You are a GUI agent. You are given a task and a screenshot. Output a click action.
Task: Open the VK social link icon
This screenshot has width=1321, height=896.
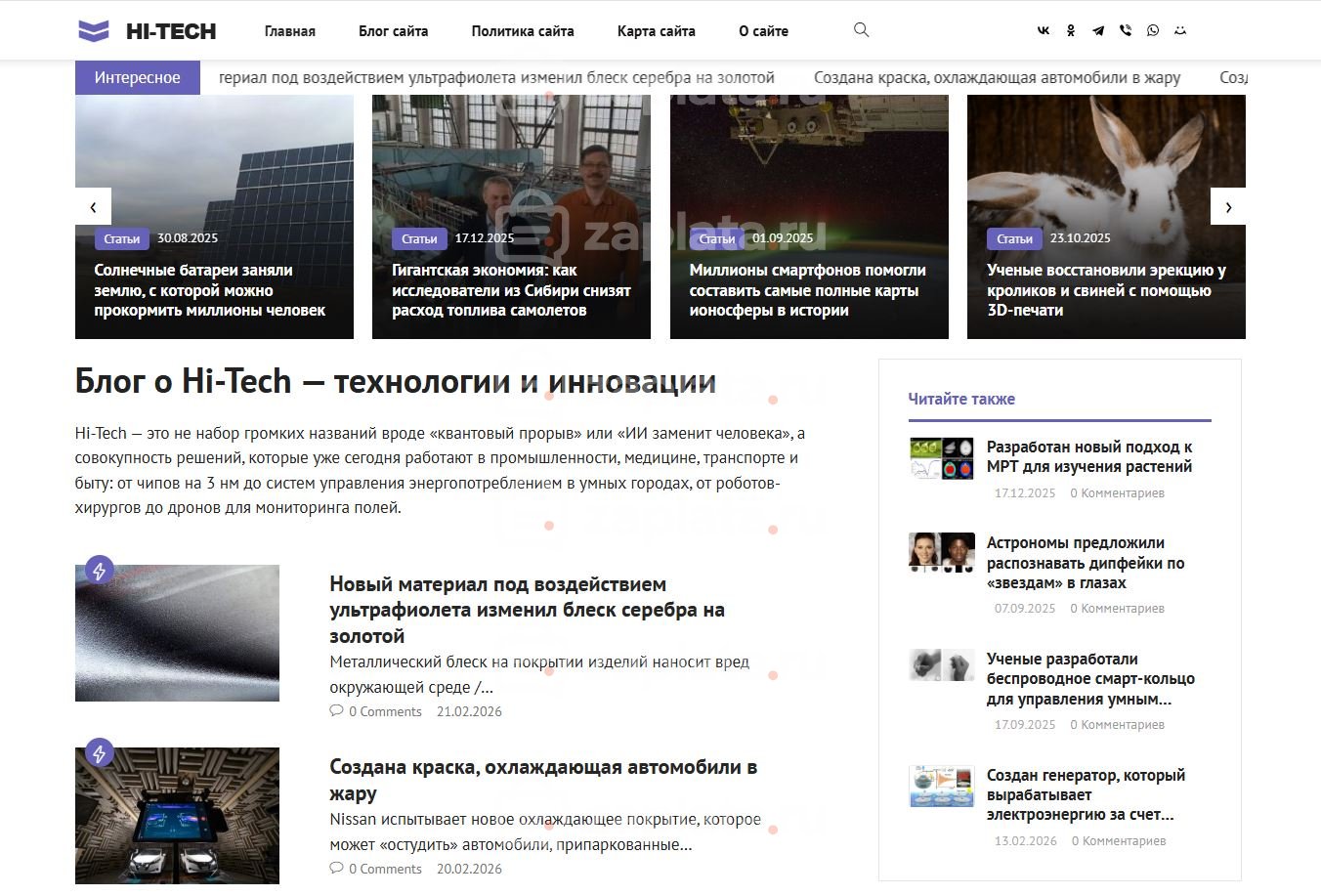[1044, 30]
